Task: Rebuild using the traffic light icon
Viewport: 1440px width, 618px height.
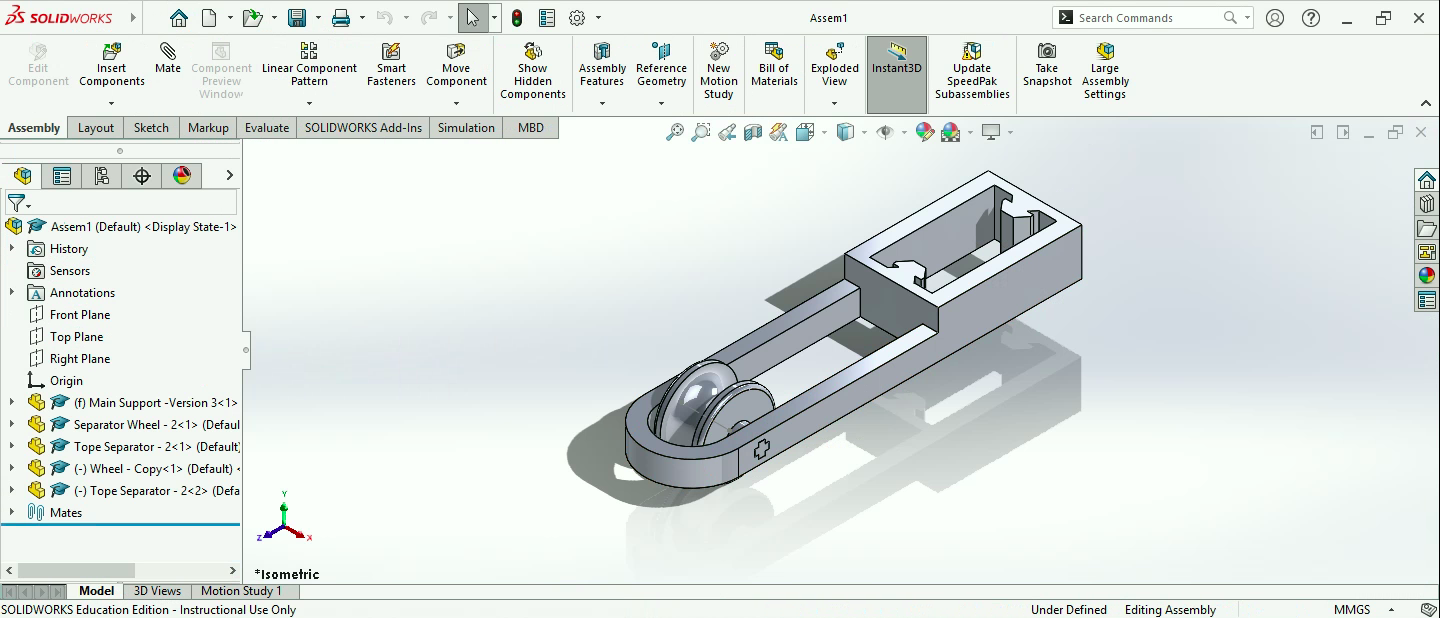Action: point(517,18)
